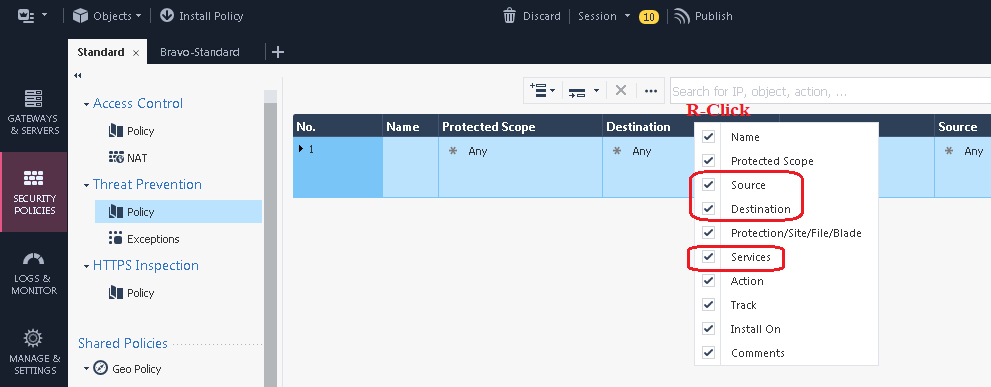Screen dimensions: 991x387
Task: Select Threat Prevention Policy item
Action: [x=178, y=212]
